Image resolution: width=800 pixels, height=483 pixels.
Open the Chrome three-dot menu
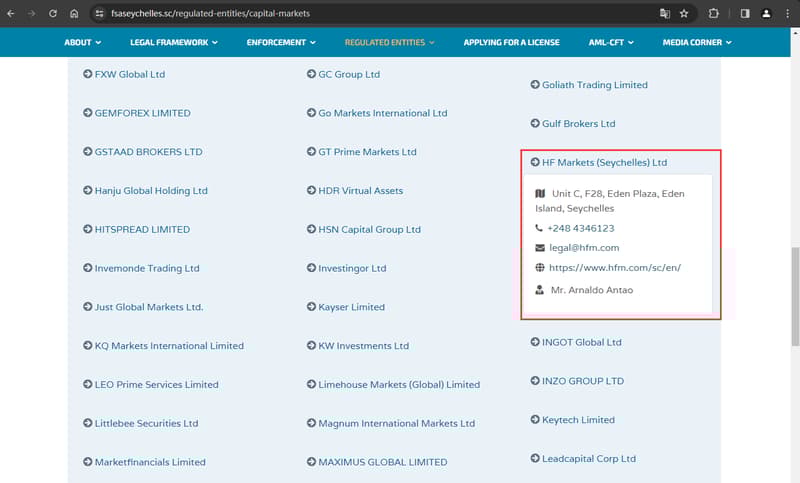tap(787, 14)
